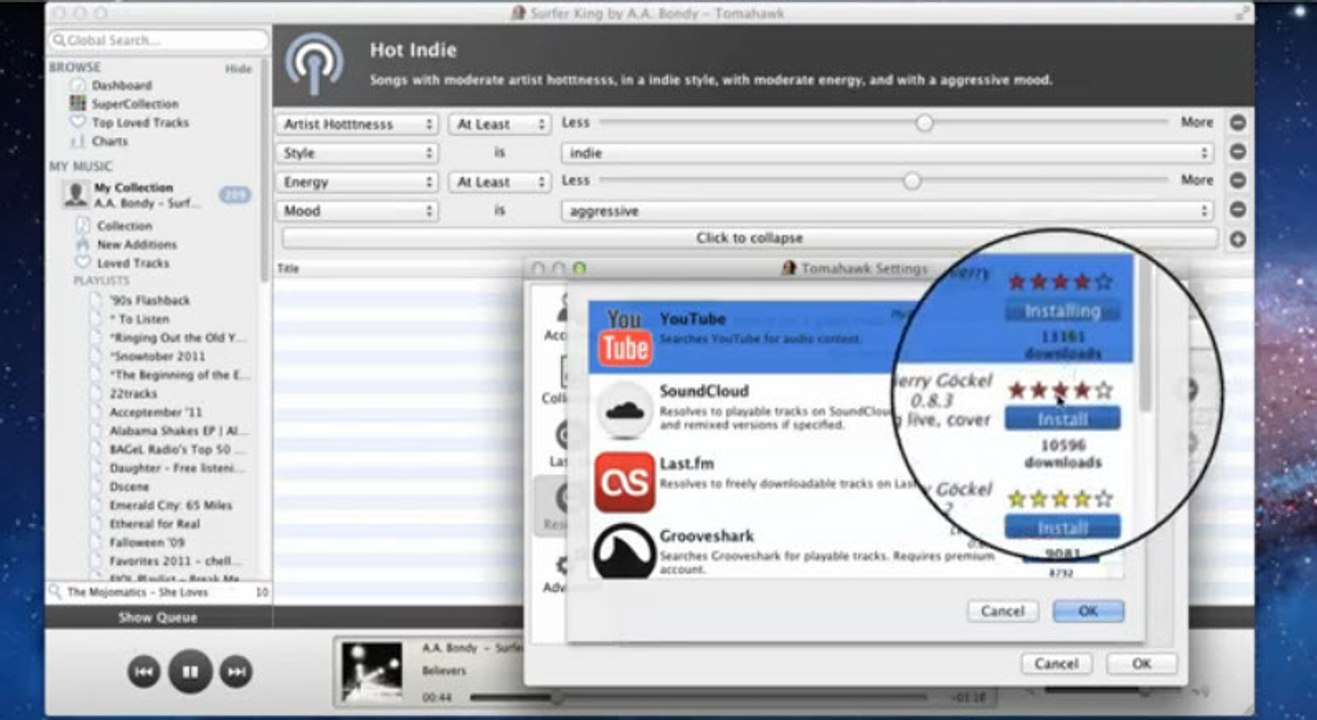Screen dimensions: 1317x720
Task: Open the indie style value dropdown
Action: (888, 153)
